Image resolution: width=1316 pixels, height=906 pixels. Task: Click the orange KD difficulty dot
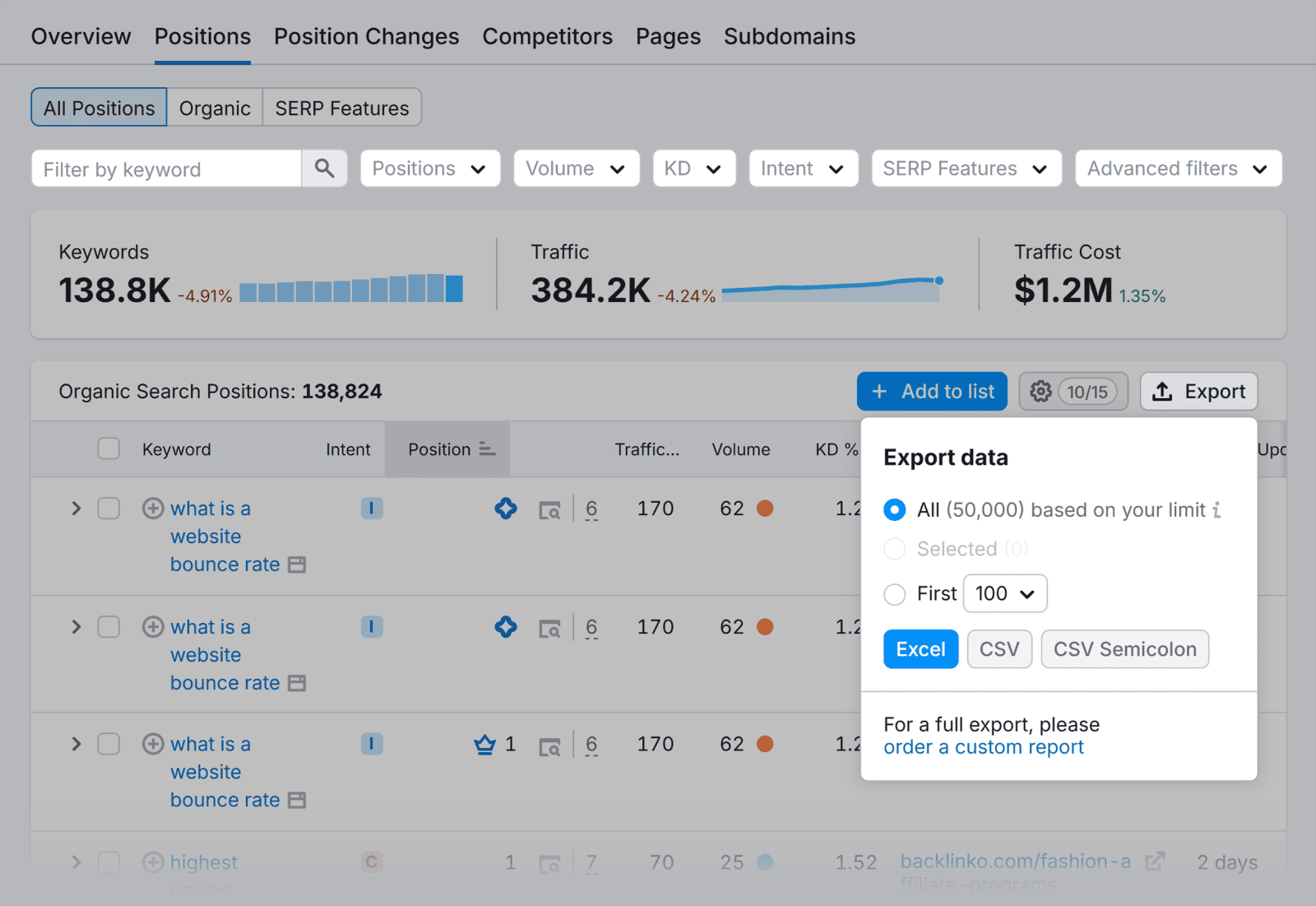point(764,509)
